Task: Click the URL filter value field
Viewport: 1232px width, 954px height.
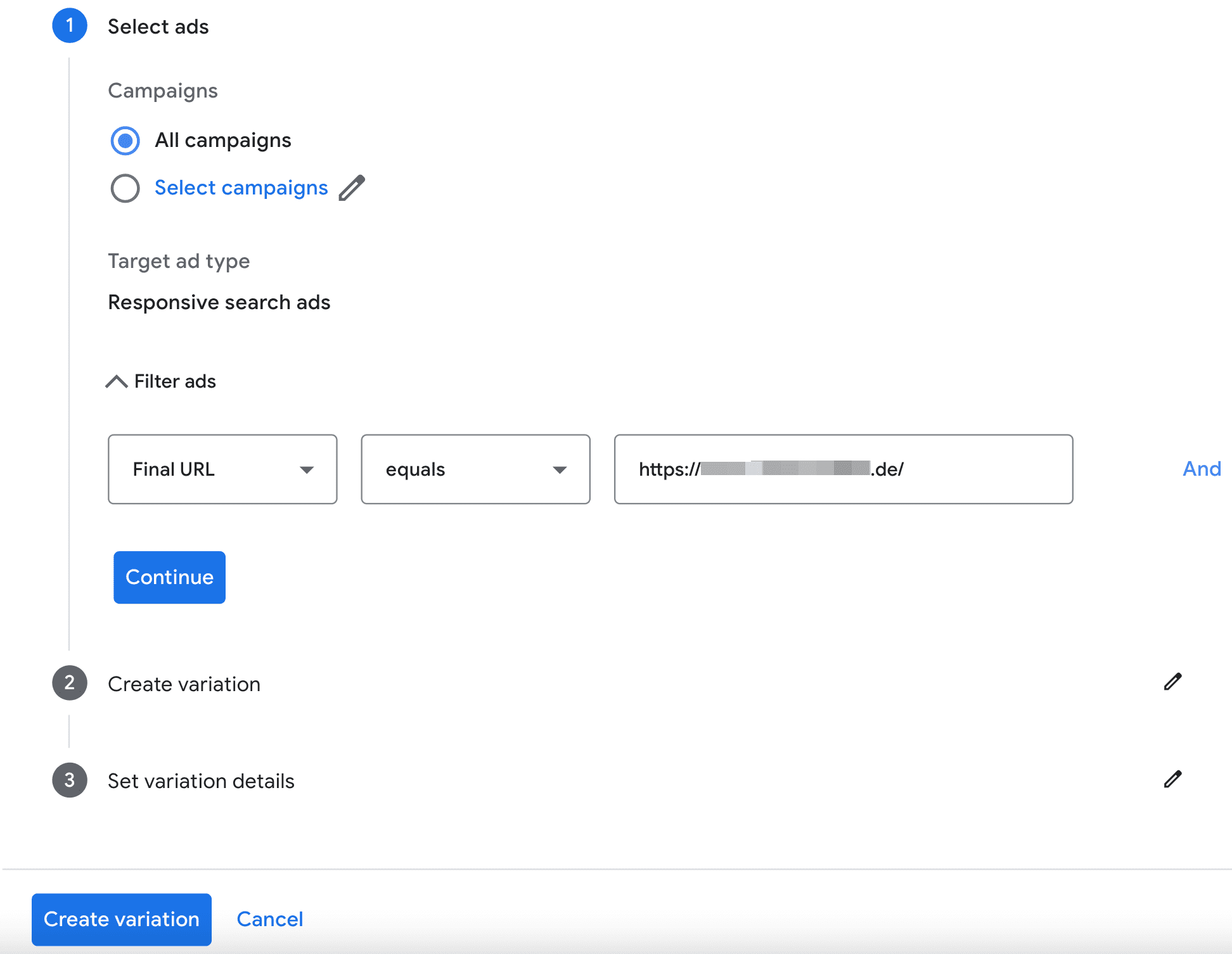Action: pyautogui.click(x=843, y=469)
